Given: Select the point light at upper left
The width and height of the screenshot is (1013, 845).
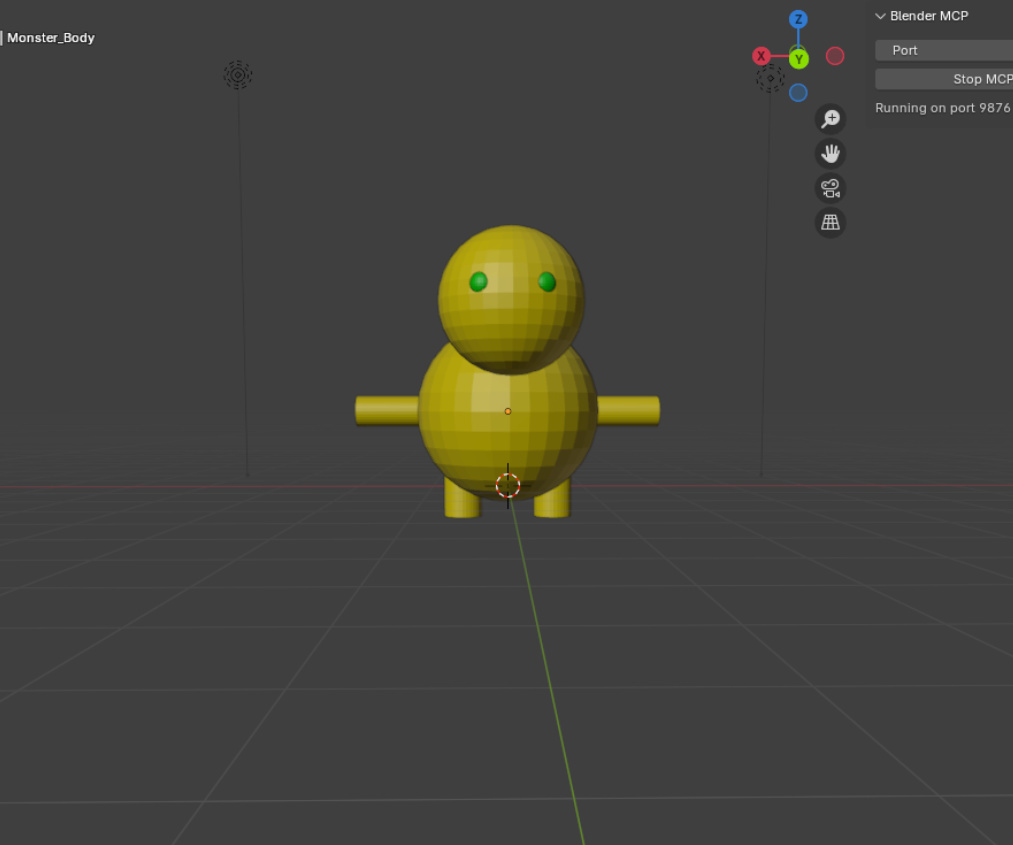Looking at the screenshot, I should click(237, 75).
